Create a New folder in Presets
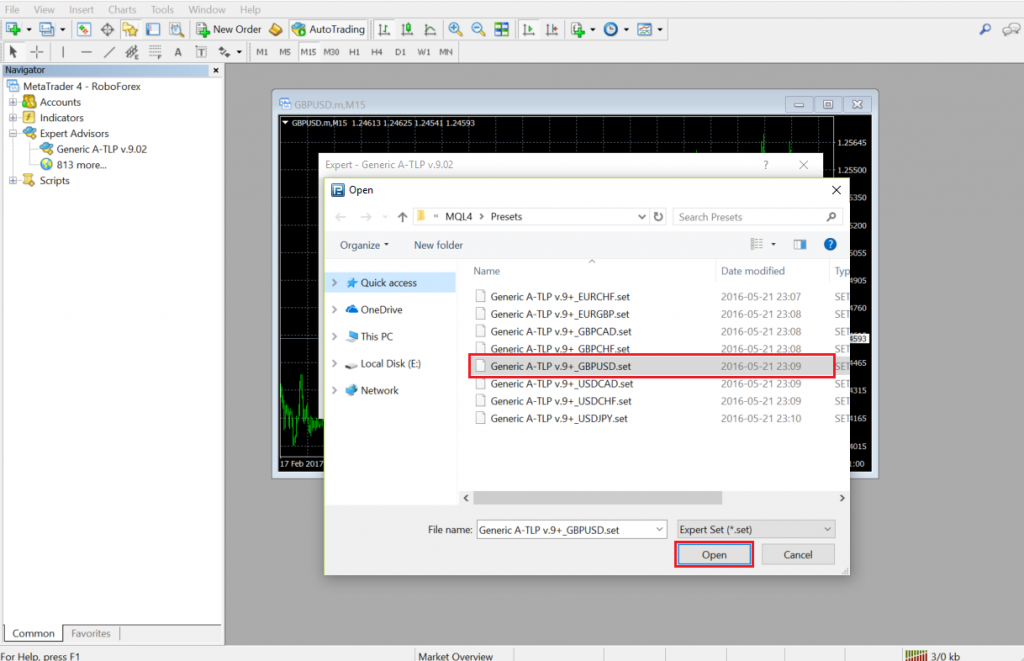This screenshot has height=661, width=1024. 438,245
